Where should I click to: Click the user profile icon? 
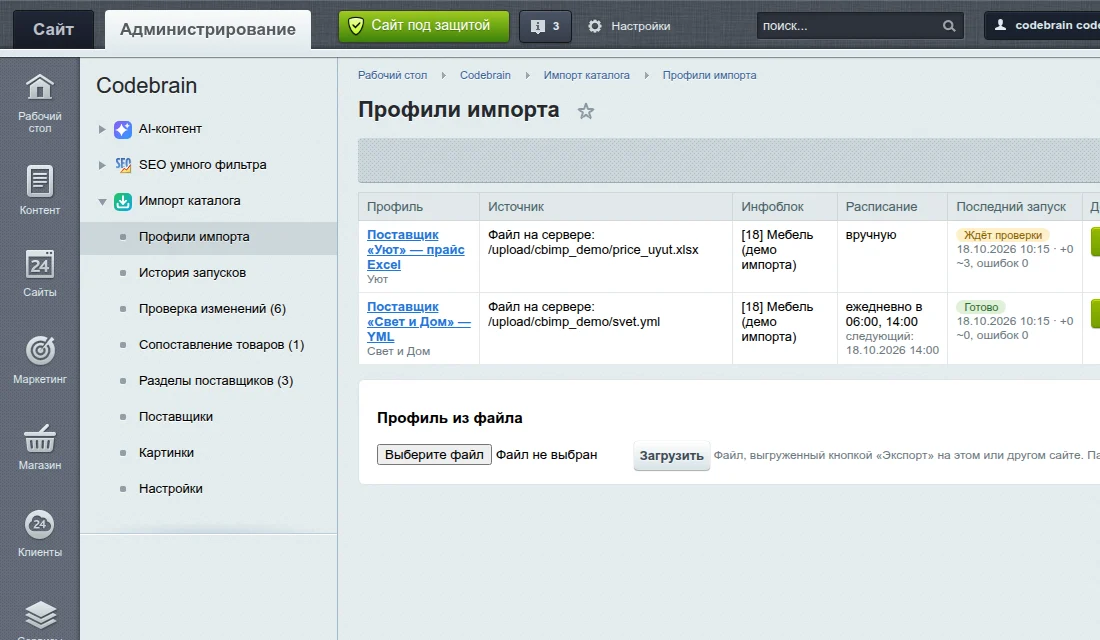[1000, 25]
